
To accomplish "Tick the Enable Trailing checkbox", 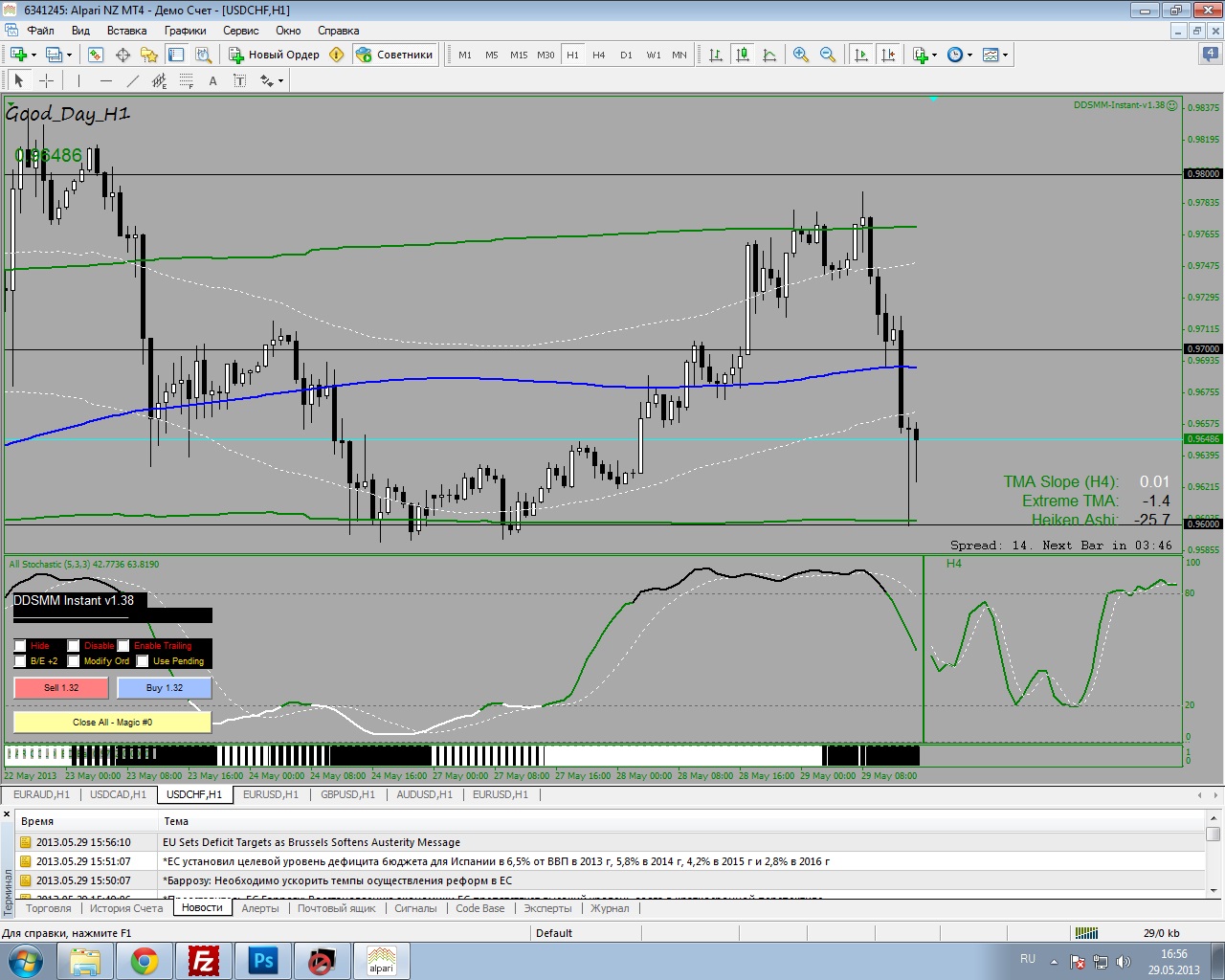I will (x=123, y=646).
